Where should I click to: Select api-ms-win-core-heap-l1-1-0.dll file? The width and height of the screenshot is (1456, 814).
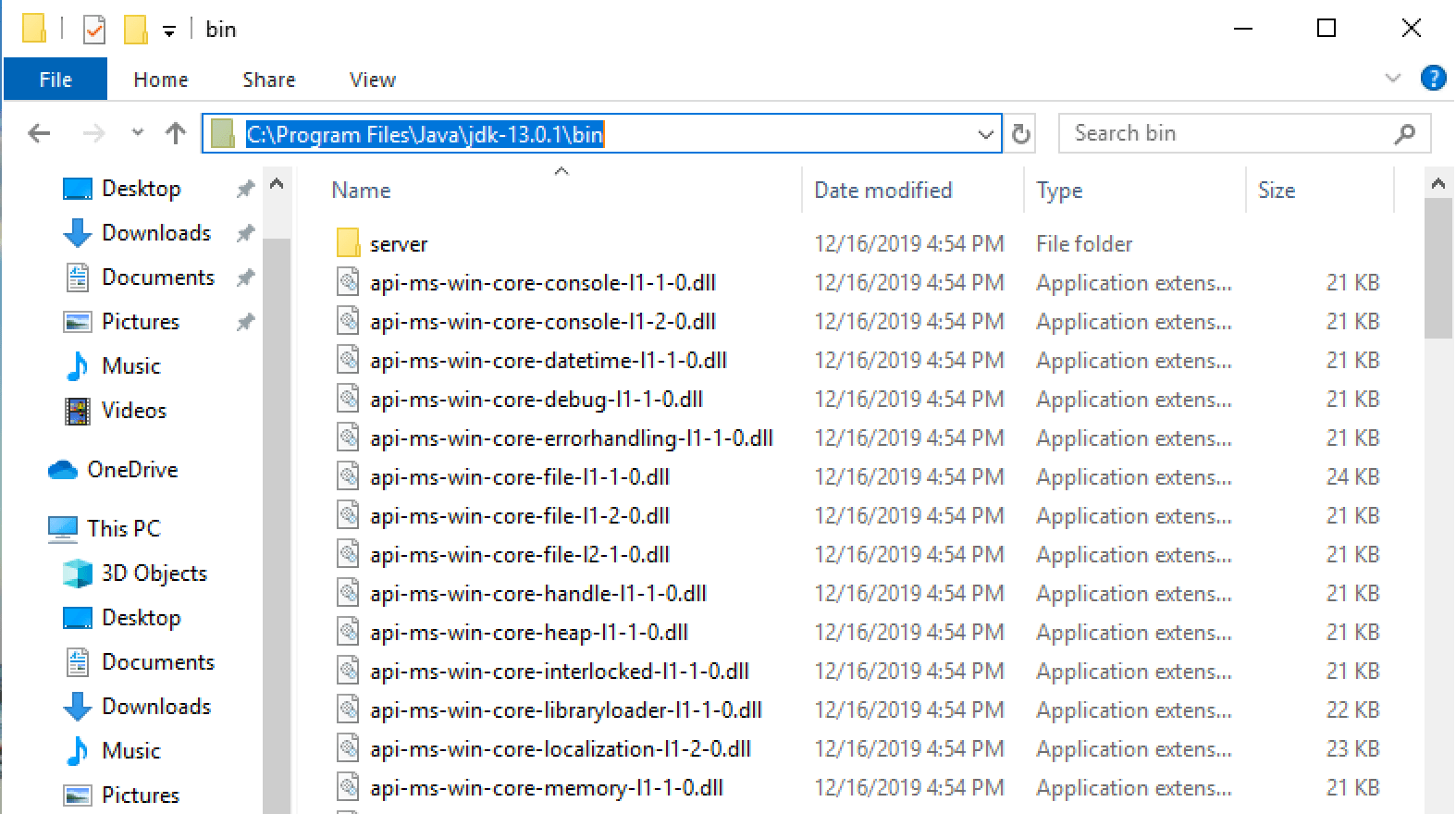[x=529, y=633]
